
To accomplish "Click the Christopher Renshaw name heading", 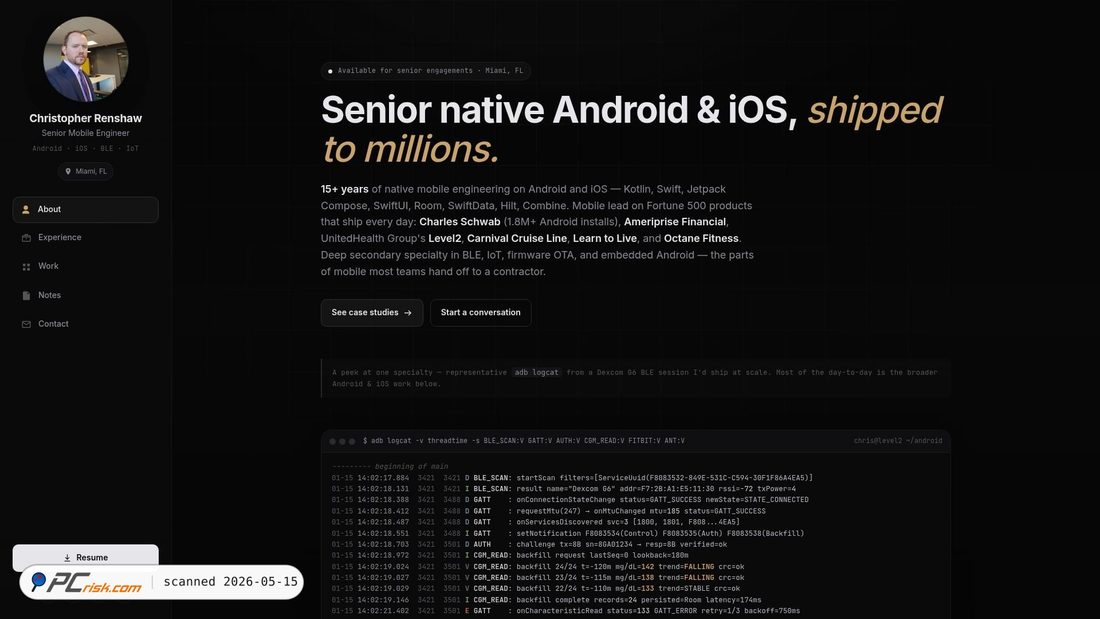I will pos(86,118).
